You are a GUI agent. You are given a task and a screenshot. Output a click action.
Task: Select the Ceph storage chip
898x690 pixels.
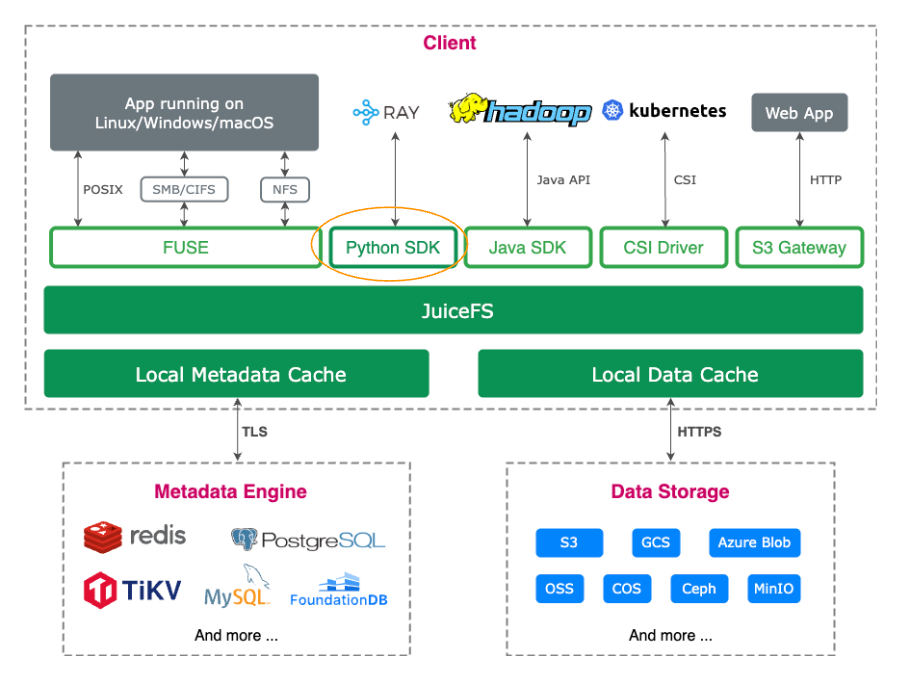click(699, 589)
